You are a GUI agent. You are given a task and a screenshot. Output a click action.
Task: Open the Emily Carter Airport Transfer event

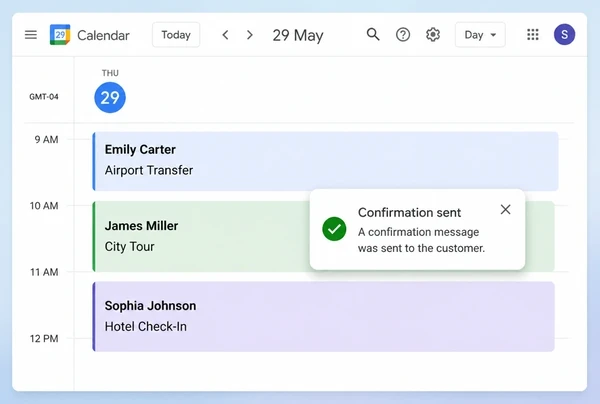click(x=325, y=161)
